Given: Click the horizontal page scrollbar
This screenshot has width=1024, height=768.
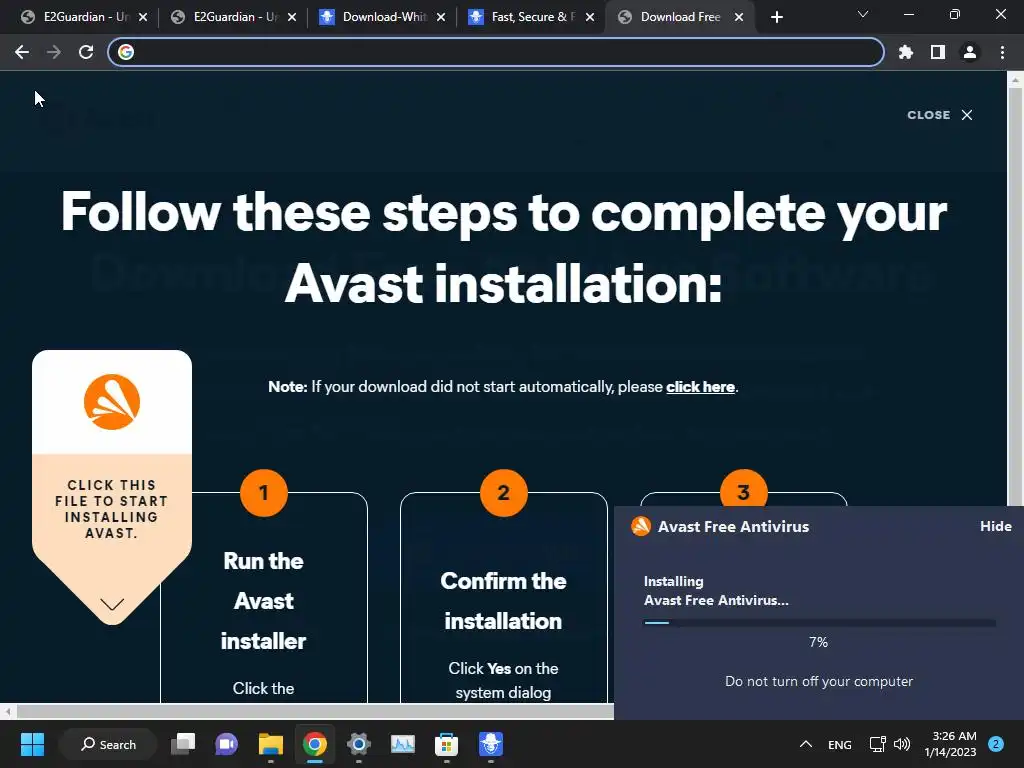Looking at the screenshot, I should point(315,711).
